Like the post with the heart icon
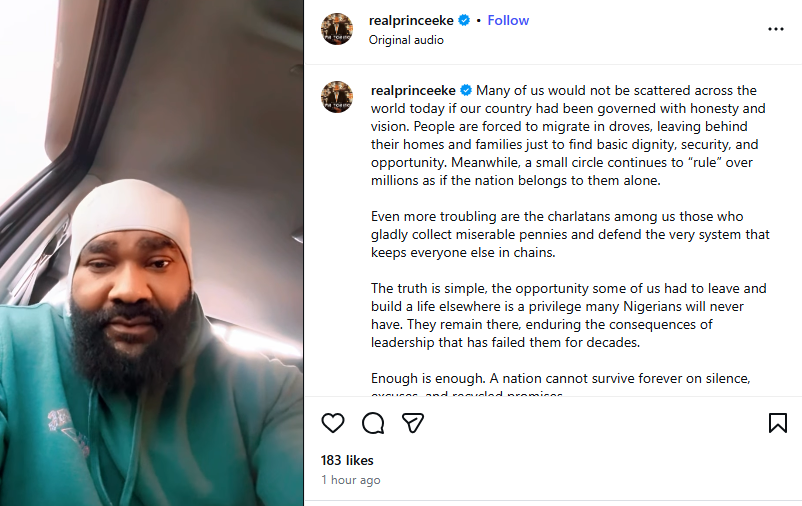Image resolution: width=802 pixels, height=506 pixels. pyautogui.click(x=333, y=423)
